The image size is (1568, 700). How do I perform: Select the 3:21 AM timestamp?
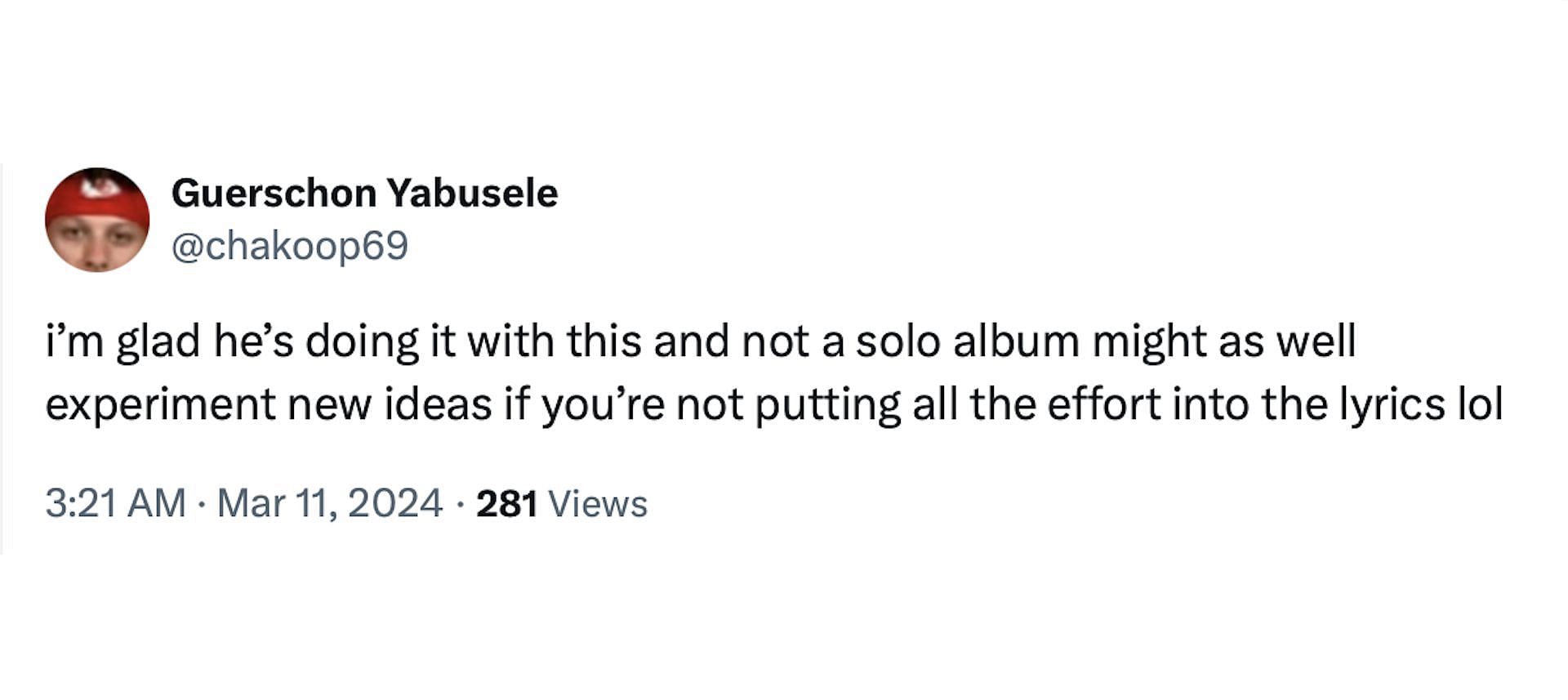pyautogui.click(x=115, y=503)
